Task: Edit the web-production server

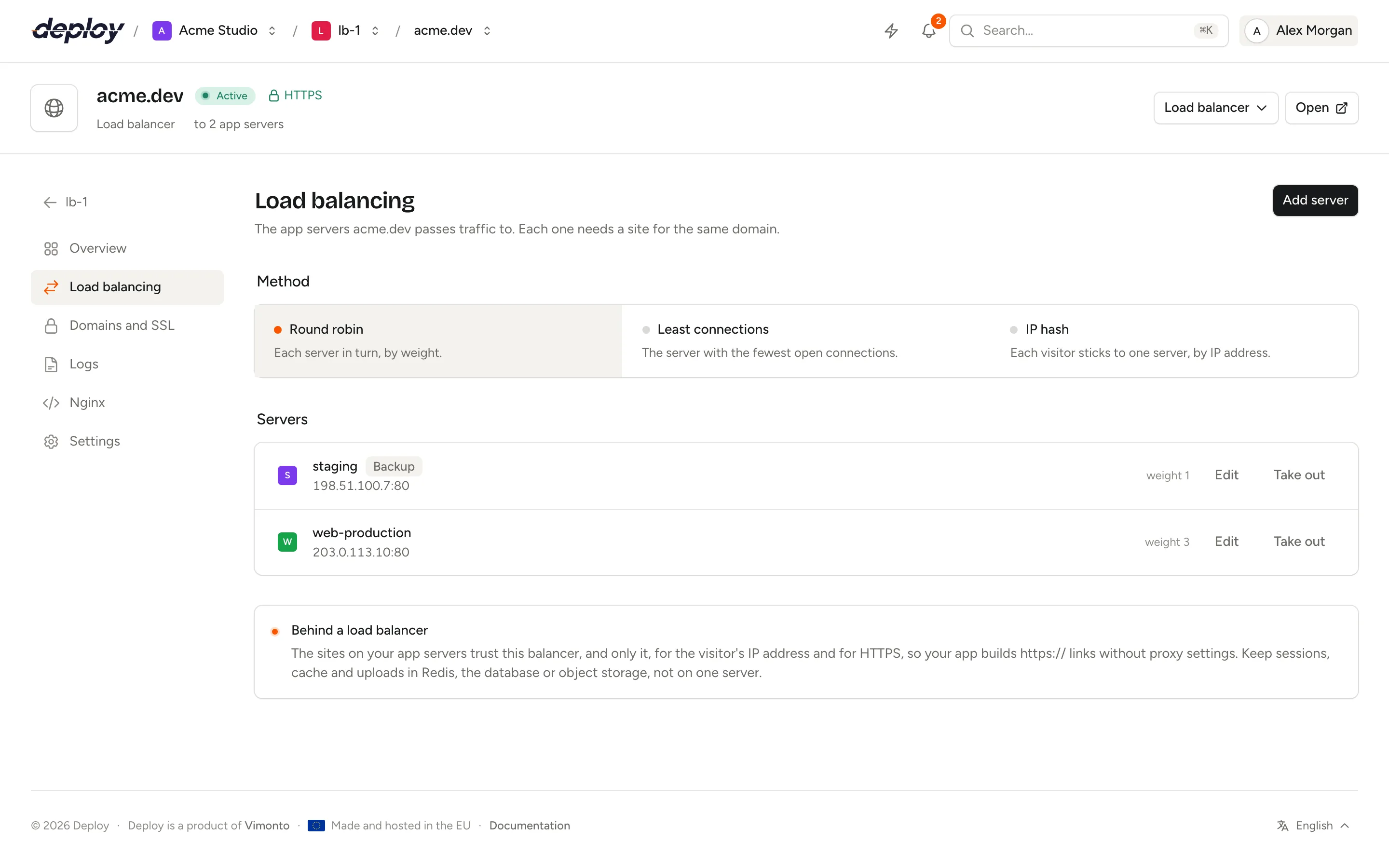Action: point(1226,542)
